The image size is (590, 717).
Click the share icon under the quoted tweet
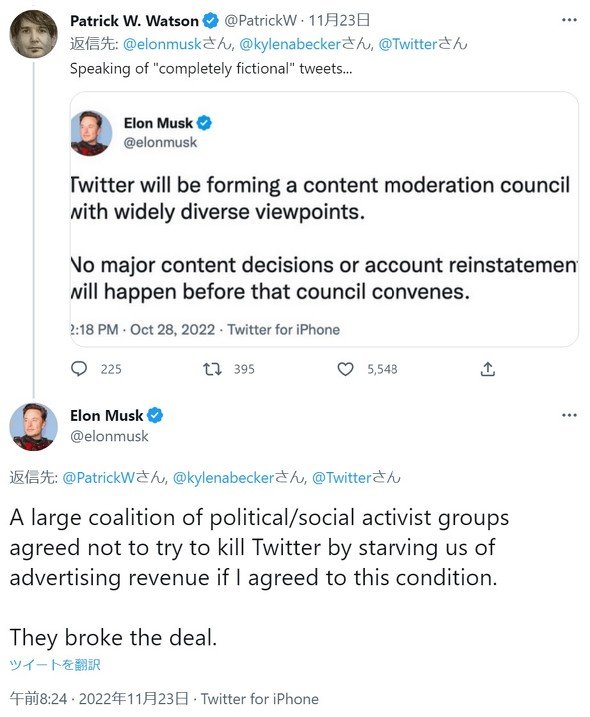point(488,369)
